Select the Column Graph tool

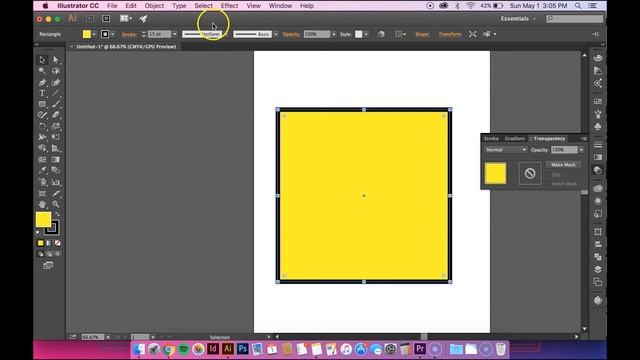click(56, 182)
